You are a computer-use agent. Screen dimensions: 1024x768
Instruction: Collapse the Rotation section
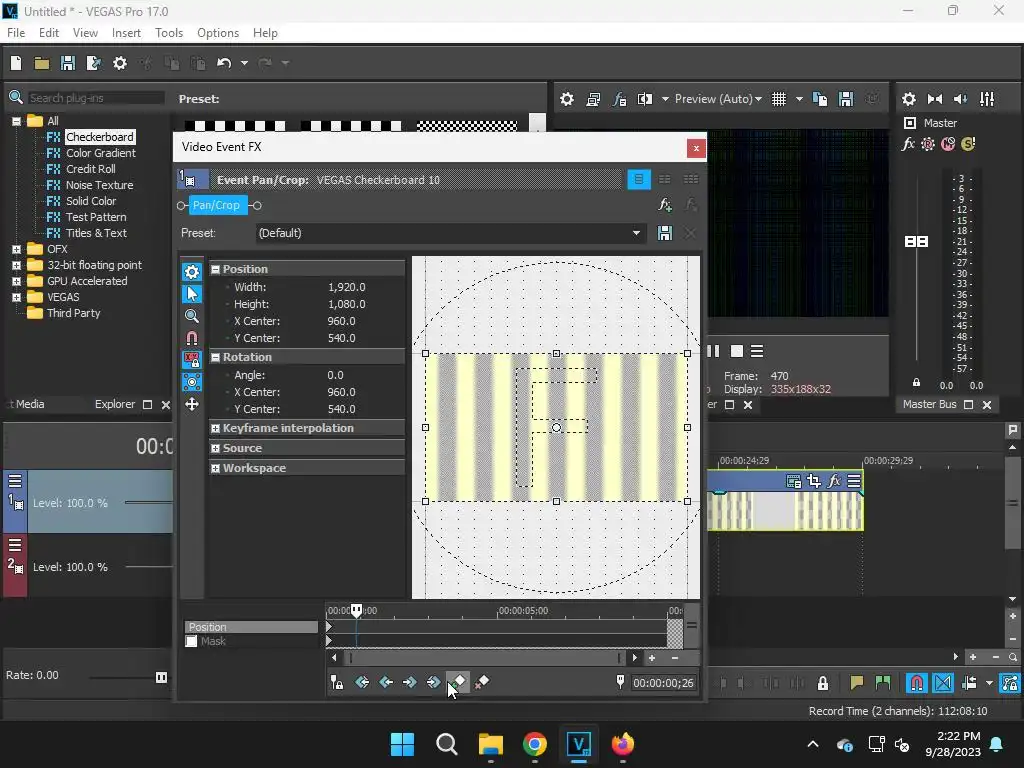215,357
